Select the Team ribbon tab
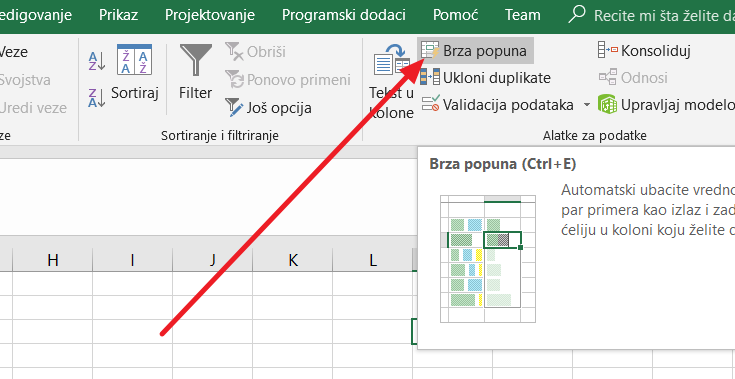 coord(523,15)
